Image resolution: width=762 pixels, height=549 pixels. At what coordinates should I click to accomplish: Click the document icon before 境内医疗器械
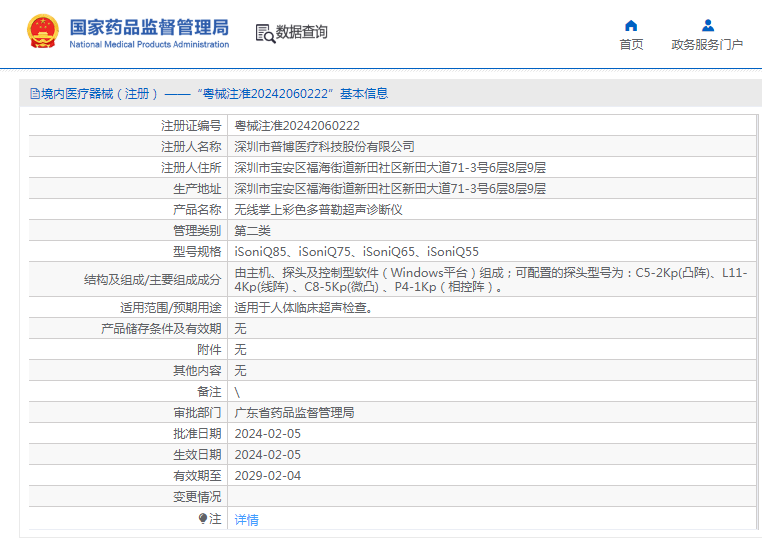tap(35, 94)
